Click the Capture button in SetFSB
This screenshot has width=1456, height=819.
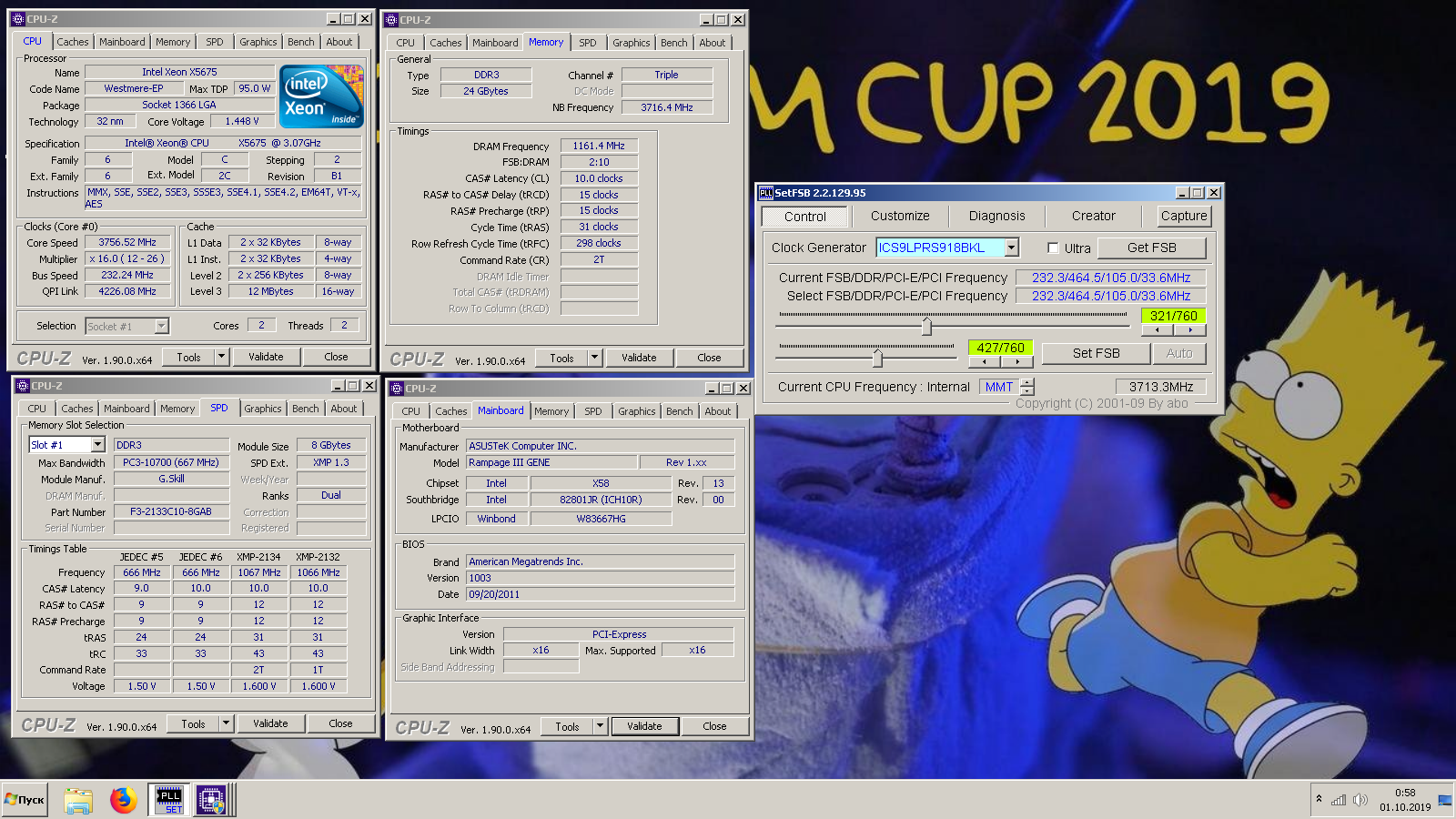[x=1184, y=216]
